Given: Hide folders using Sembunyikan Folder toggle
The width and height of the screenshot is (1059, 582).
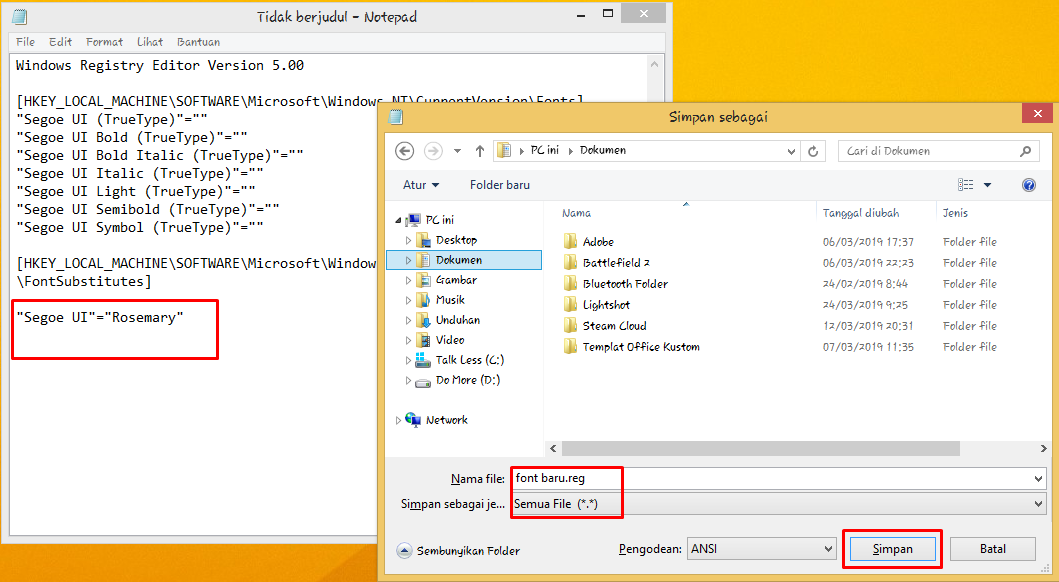Looking at the screenshot, I should (459, 550).
